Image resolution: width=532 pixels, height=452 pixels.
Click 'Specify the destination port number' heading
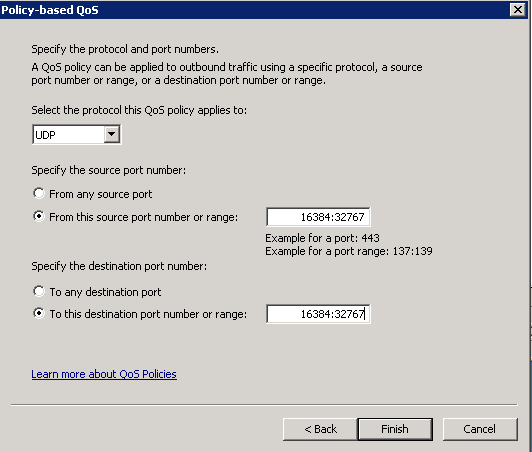(x=119, y=266)
